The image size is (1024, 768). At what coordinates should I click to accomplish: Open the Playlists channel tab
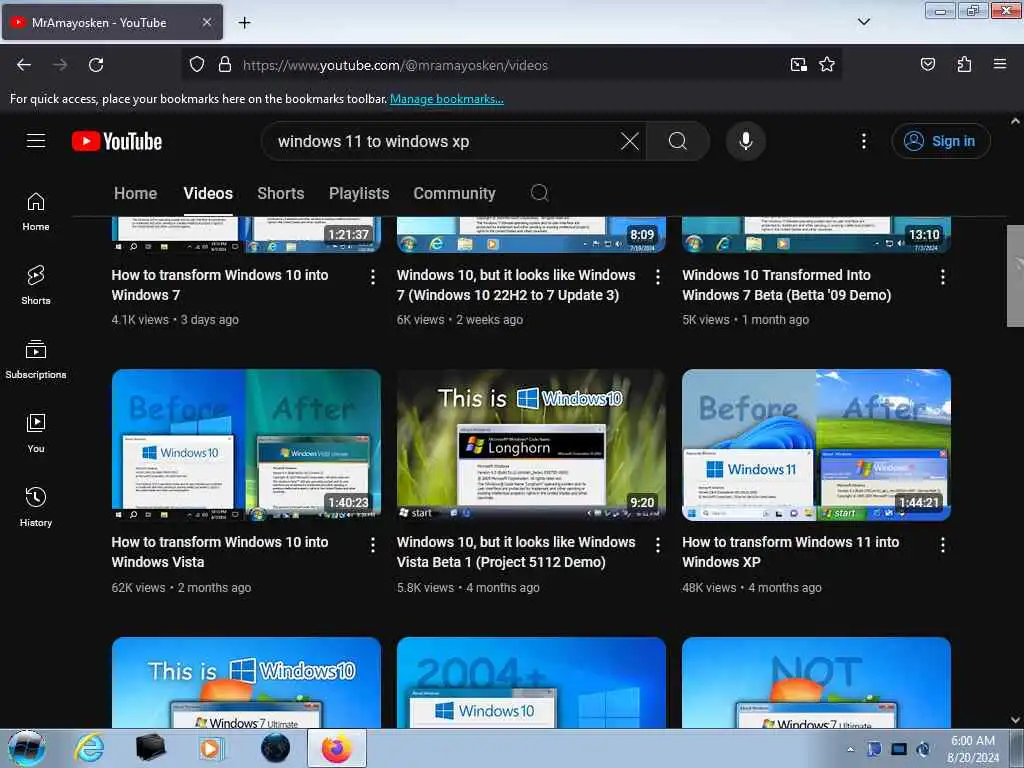coord(359,193)
